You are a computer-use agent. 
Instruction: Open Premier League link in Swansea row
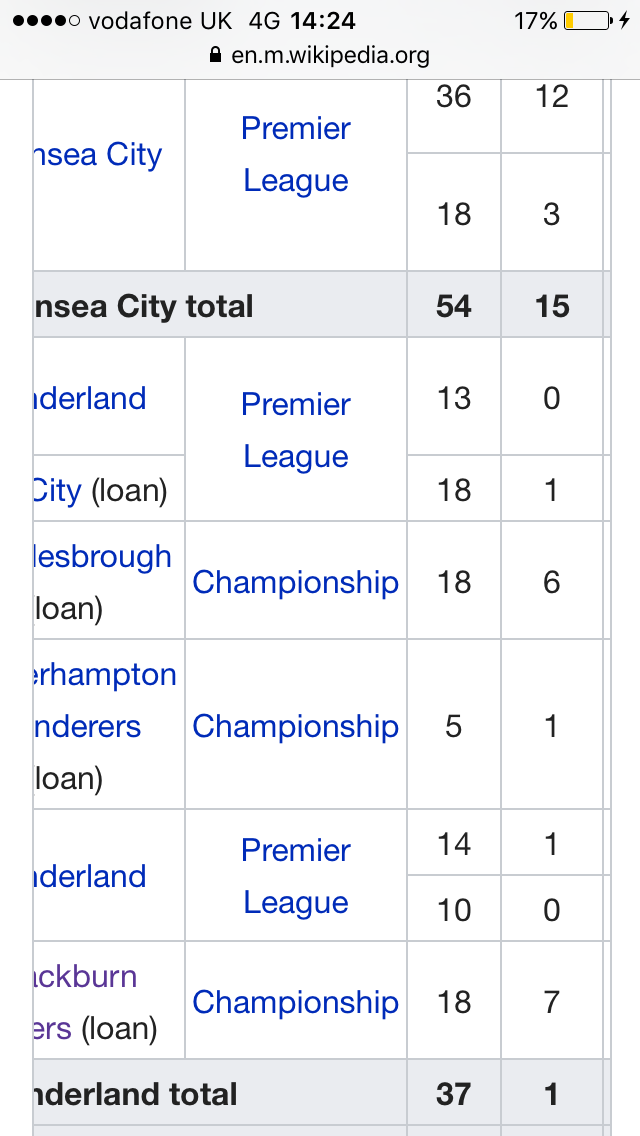[x=296, y=154]
